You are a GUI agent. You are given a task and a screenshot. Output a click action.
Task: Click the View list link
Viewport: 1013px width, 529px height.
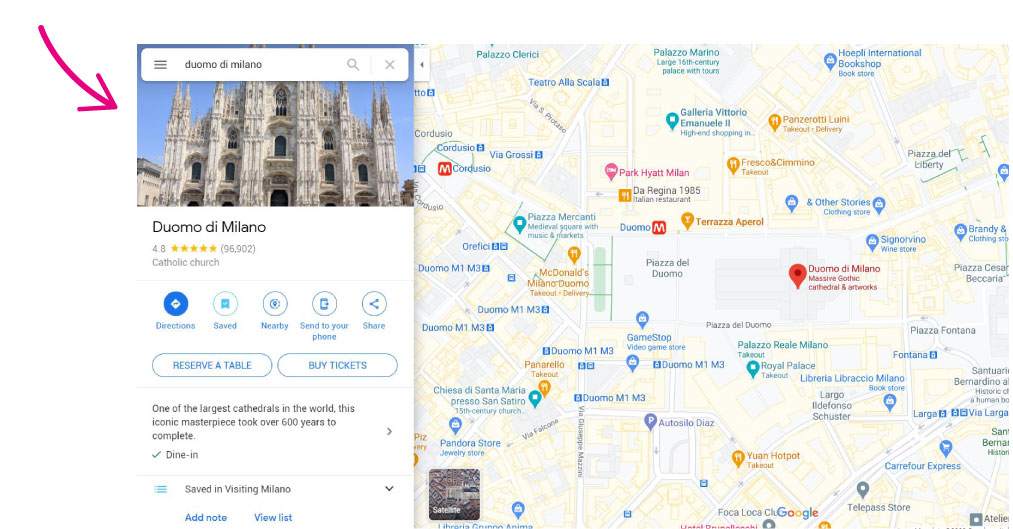click(273, 517)
